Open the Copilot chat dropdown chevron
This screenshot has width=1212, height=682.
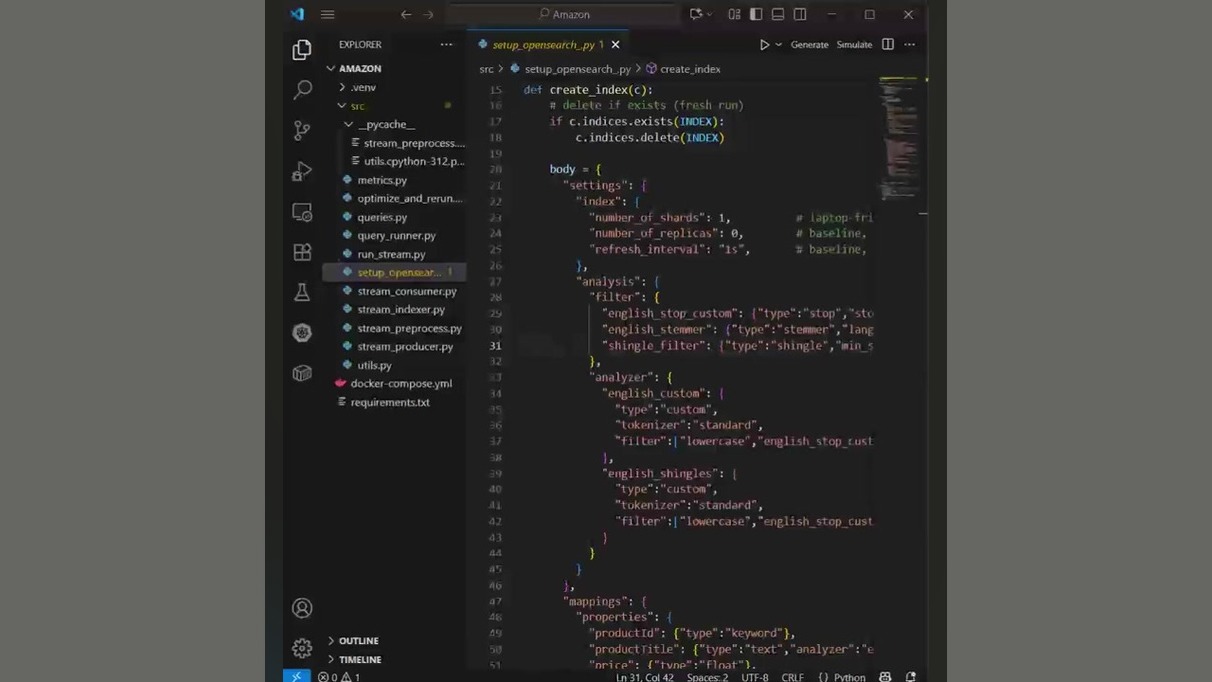[x=710, y=14]
